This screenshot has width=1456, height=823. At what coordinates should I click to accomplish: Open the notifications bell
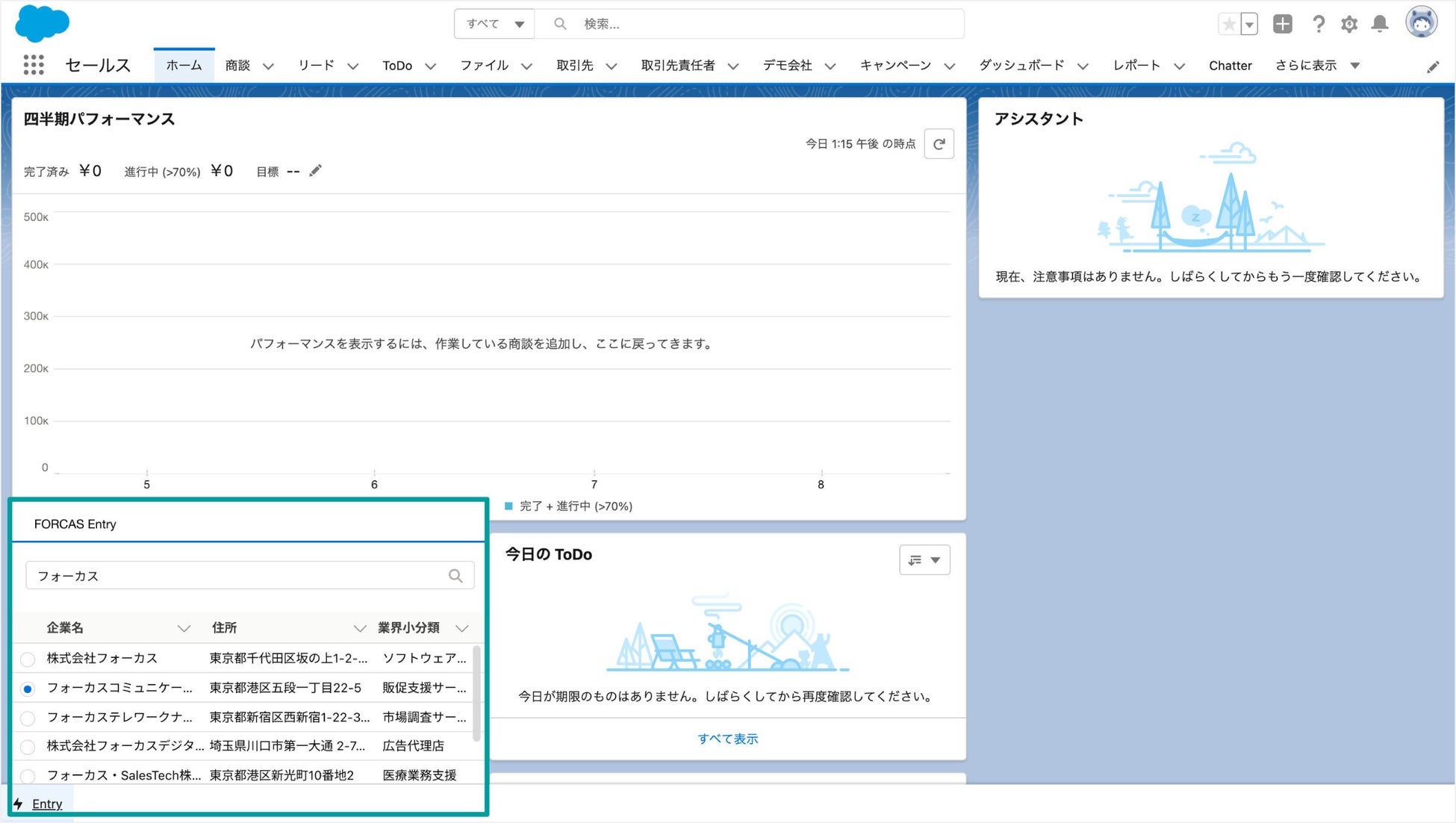click(x=1380, y=24)
